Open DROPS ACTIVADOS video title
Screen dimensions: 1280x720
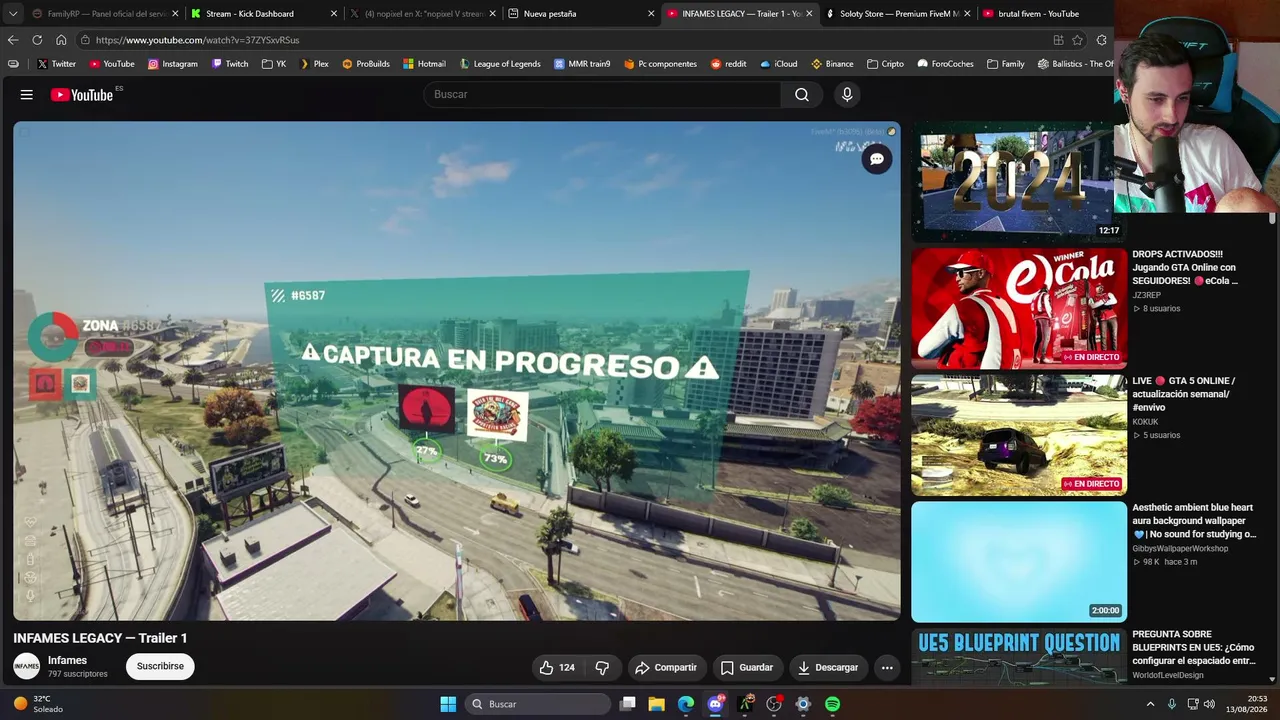(x=1185, y=268)
